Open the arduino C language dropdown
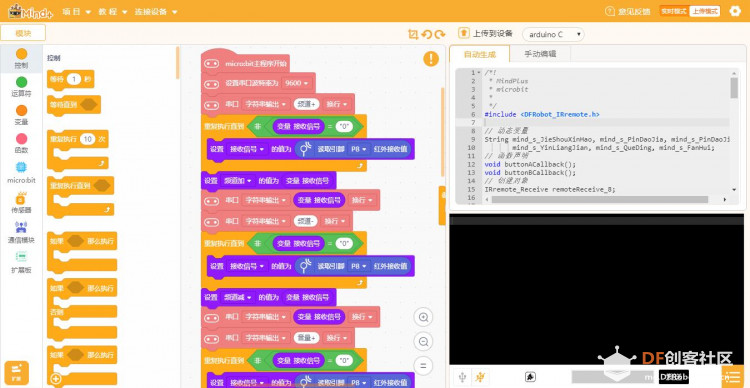750x388 pixels. pyautogui.click(x=553, y=34)
